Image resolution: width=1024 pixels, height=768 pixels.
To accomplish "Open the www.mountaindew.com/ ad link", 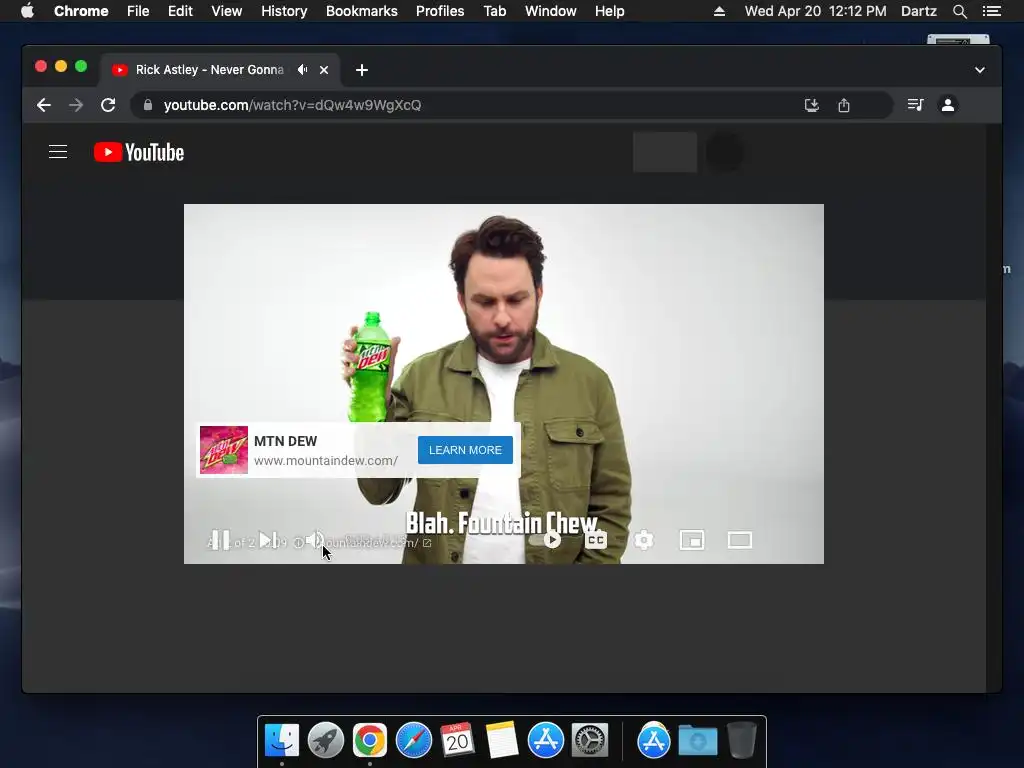I will tap(326, 460).
